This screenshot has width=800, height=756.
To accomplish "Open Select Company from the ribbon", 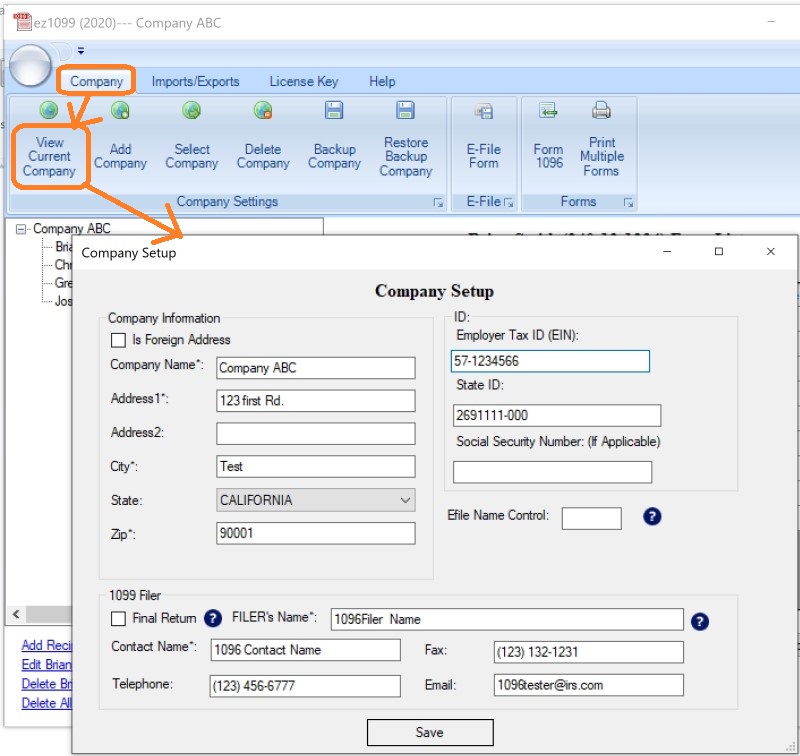I will coord(191,111).
